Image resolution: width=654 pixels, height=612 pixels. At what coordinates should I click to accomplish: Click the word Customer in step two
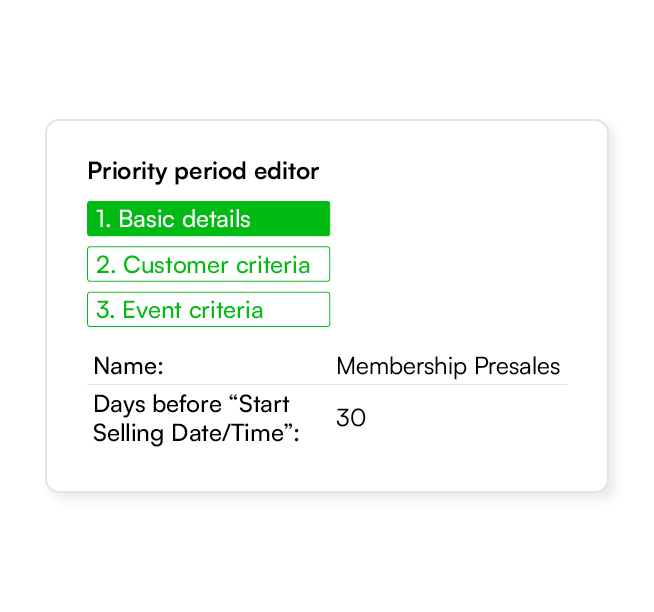click(176, 265)
